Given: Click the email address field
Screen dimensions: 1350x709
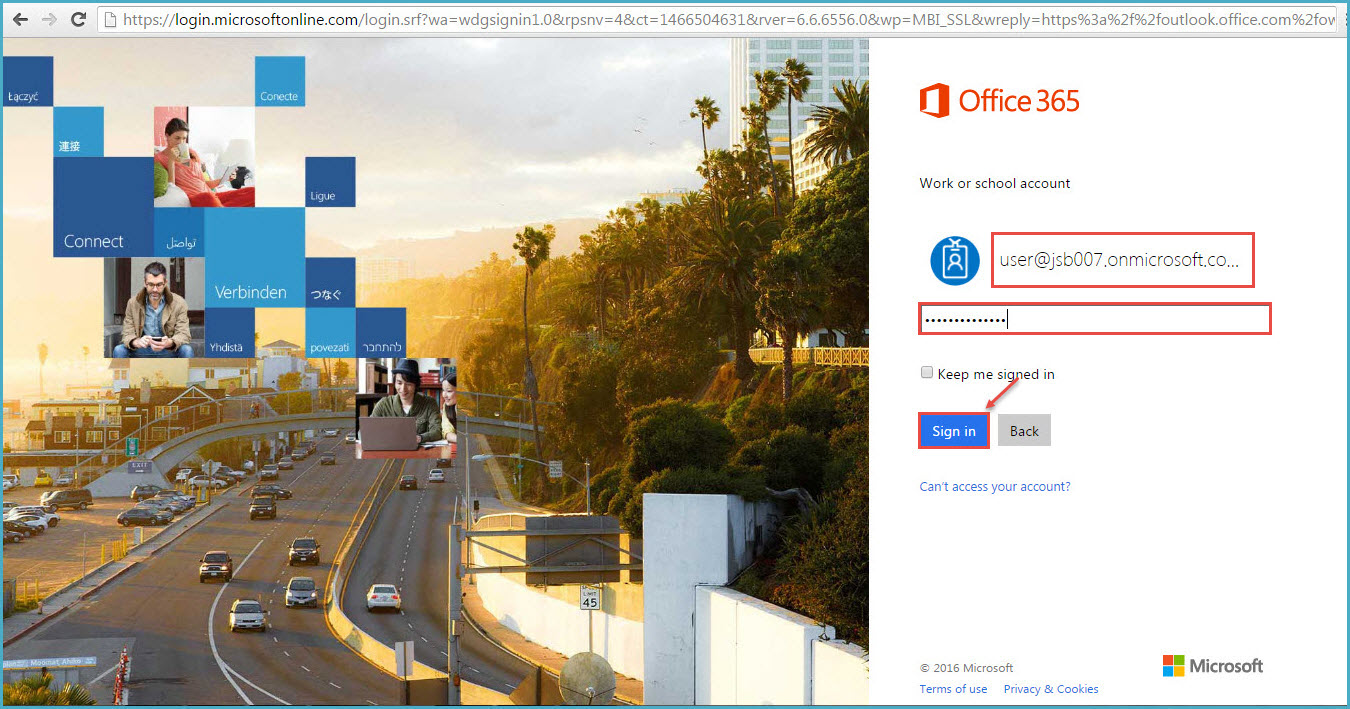Looking at the screenshot, I should point(1122,260).
